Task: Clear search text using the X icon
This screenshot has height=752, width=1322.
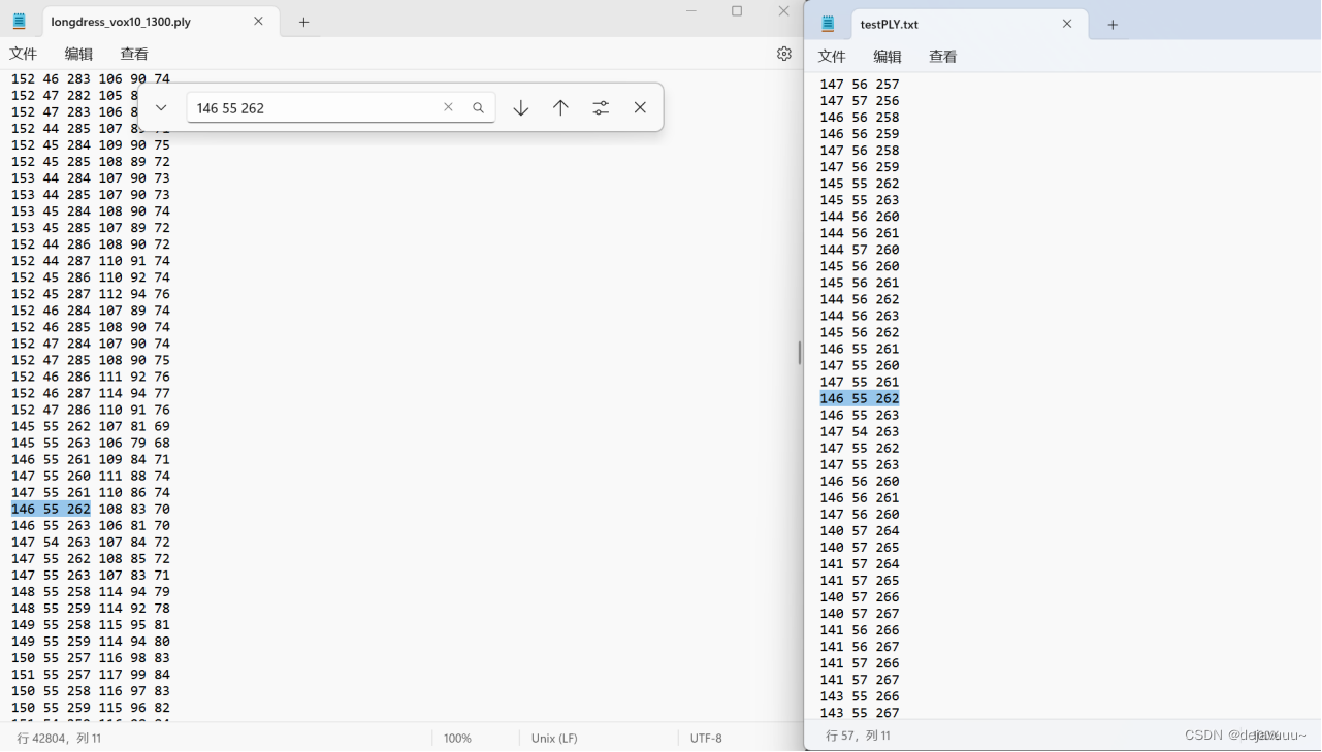Action: coord(448,106)
